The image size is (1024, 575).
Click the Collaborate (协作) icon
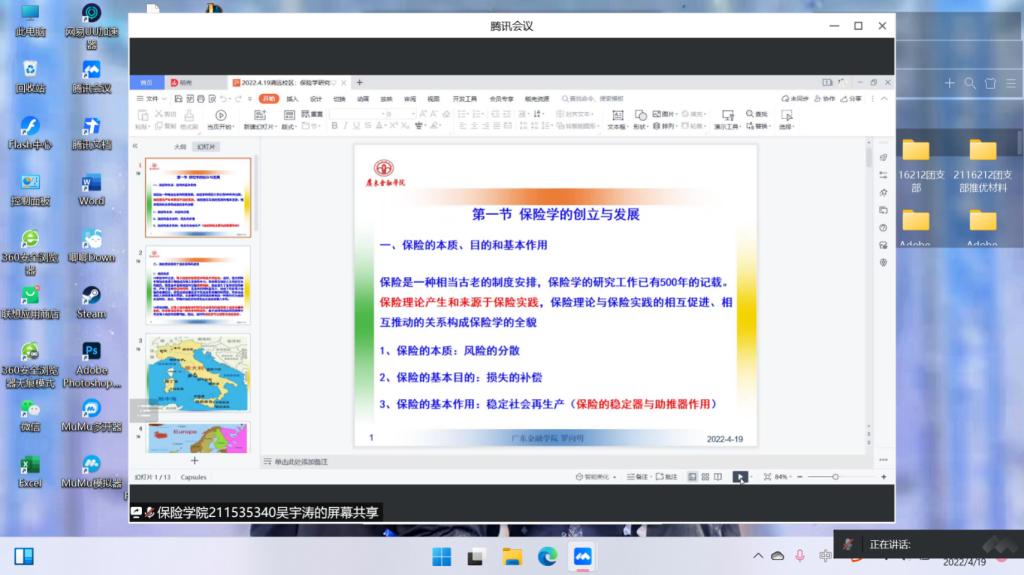(x=824, y=99)
